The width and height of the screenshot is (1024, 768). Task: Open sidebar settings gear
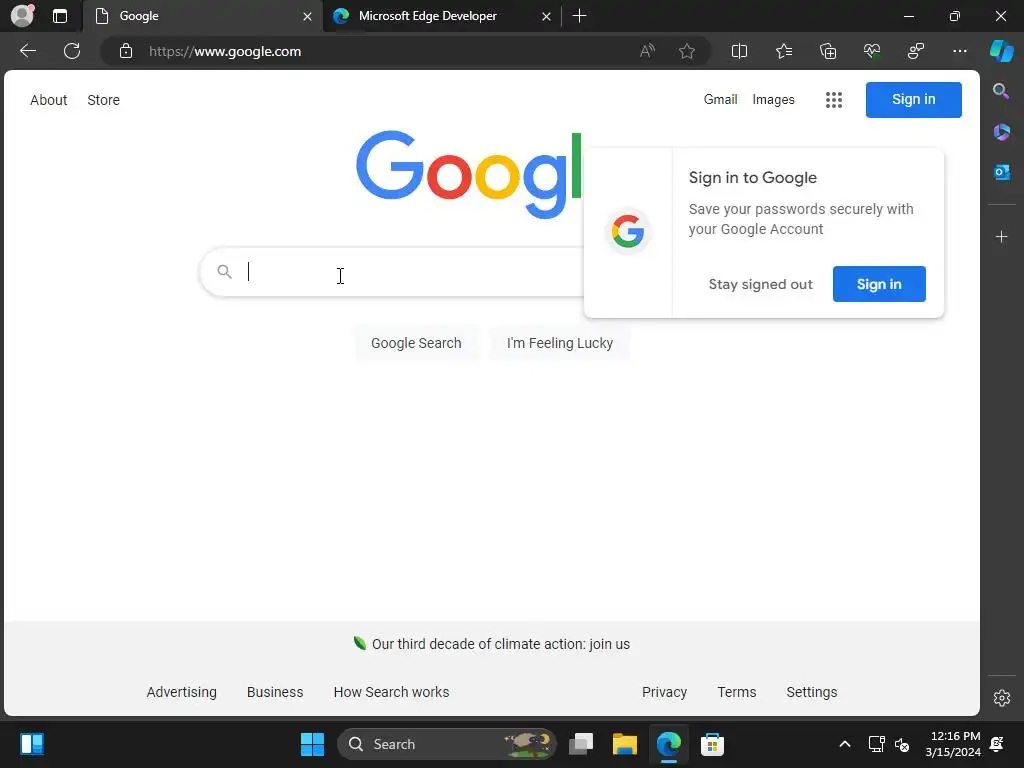1002,698
